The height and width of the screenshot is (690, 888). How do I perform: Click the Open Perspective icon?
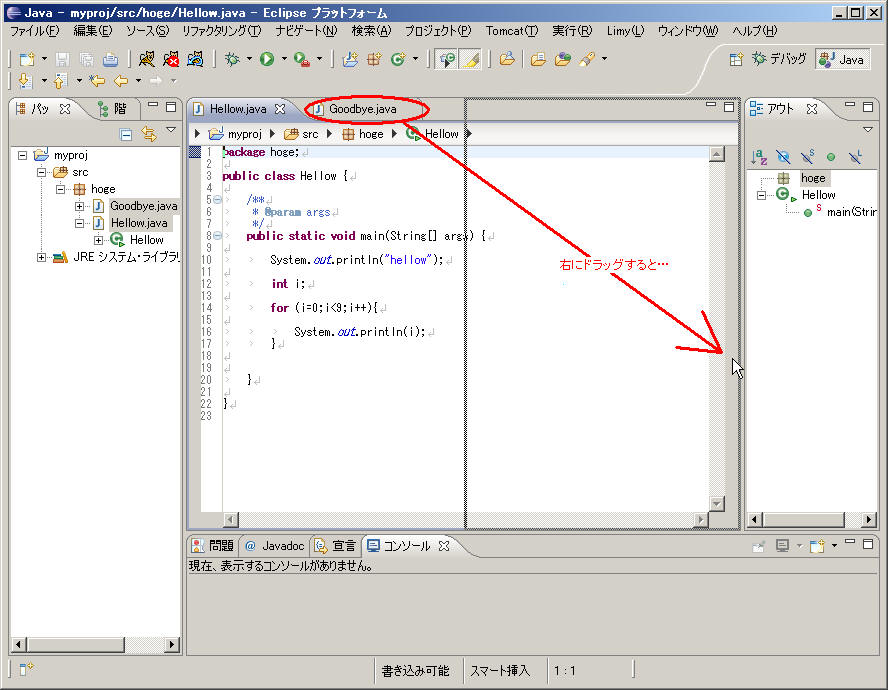736,59
